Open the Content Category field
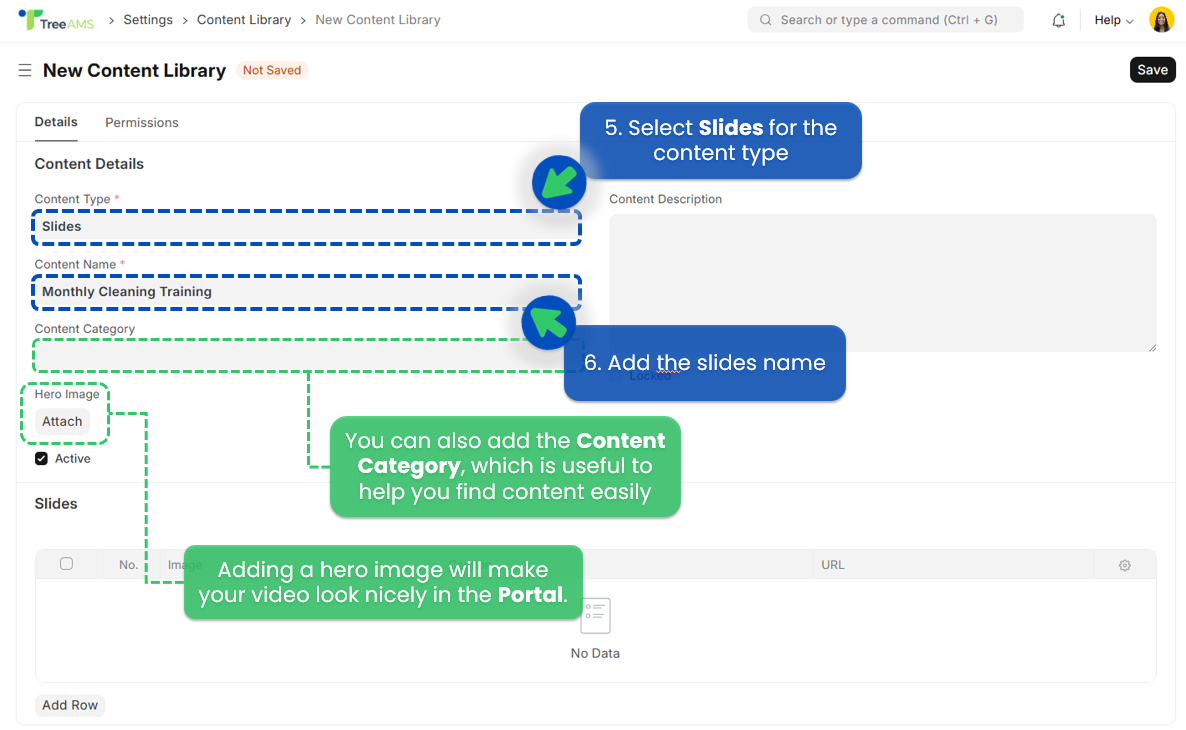 (306, 356)
